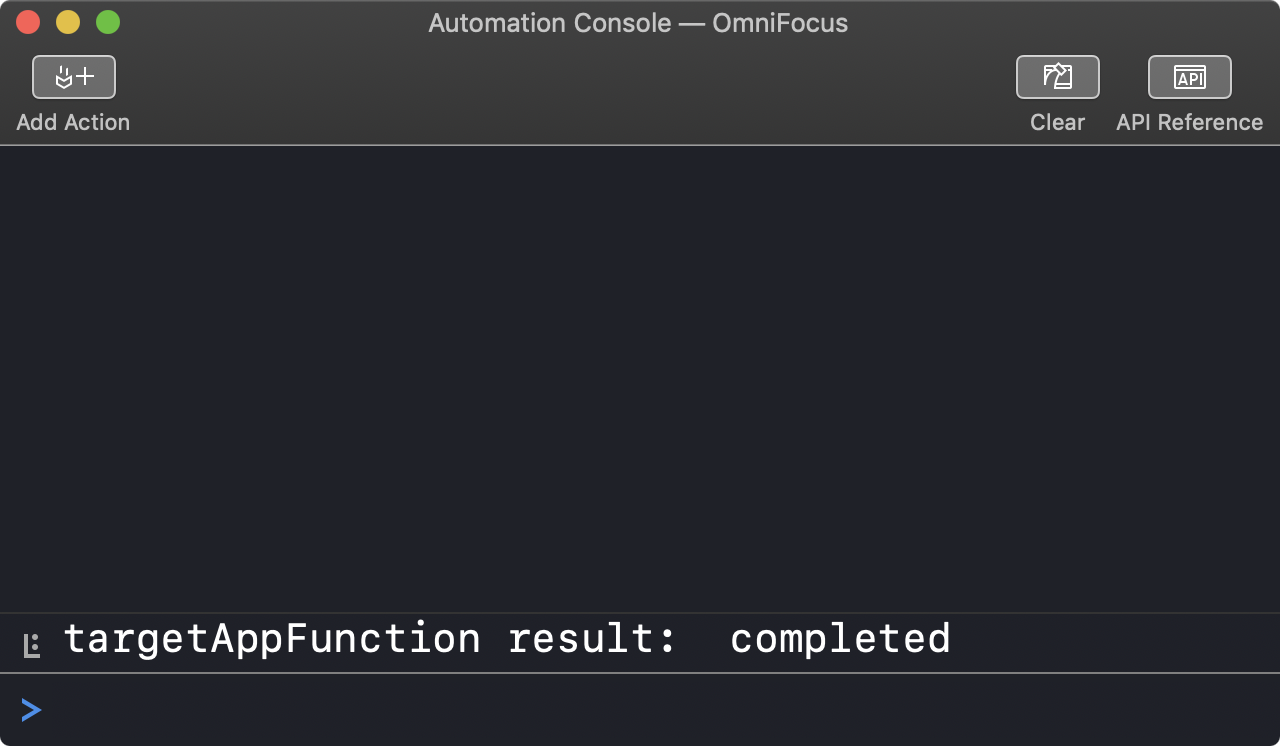
Task: Select the Add Action button image
Action: pos(73,77)
